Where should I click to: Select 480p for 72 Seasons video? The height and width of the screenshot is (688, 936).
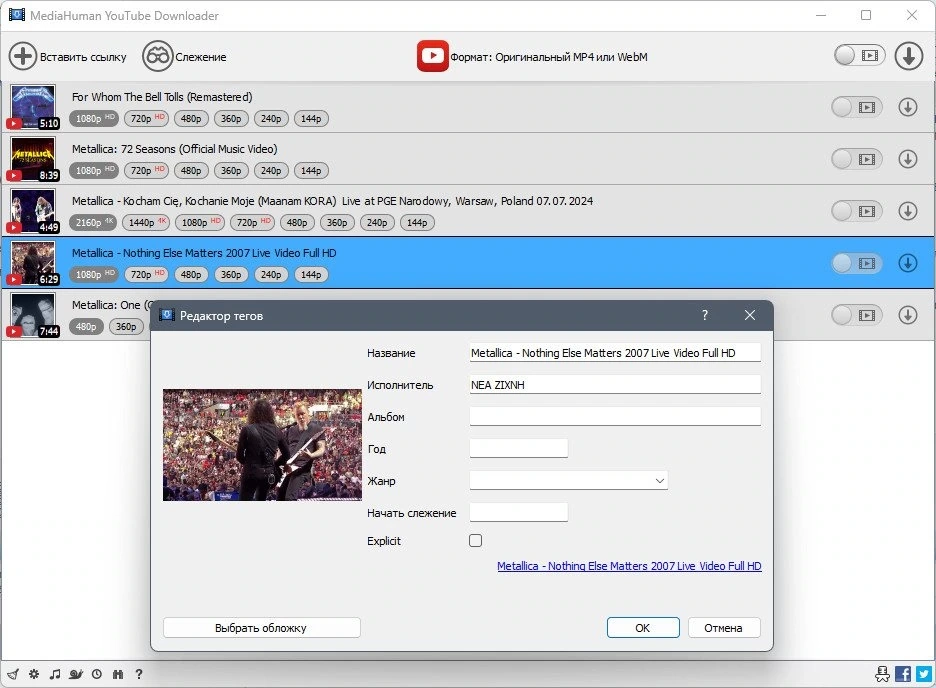point(191,171)
